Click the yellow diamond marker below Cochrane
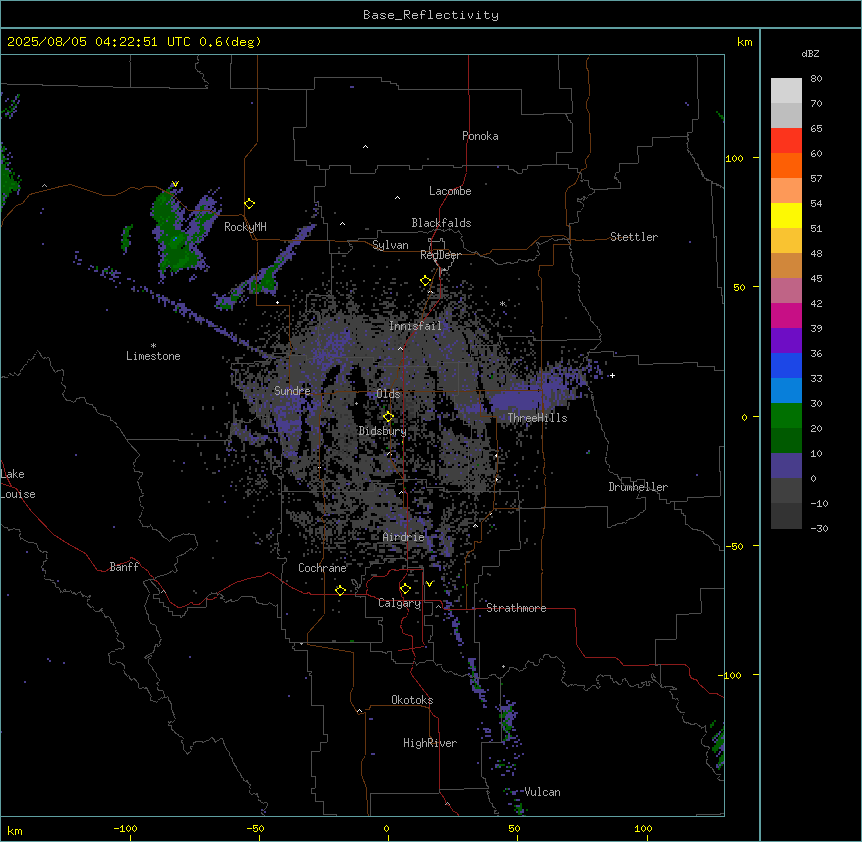Image resolution: width=862 pixels, height=842 pixels. (340, 590)
